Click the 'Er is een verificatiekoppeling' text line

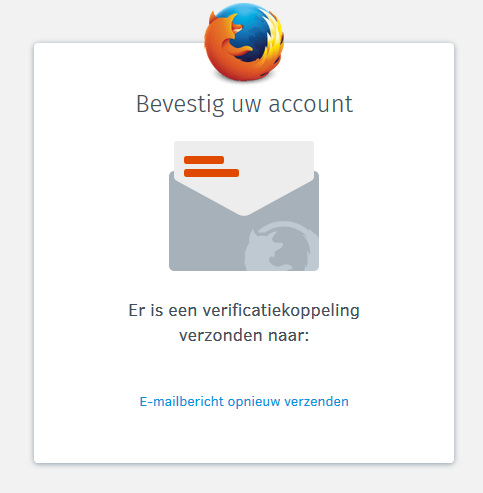[244, 311]
